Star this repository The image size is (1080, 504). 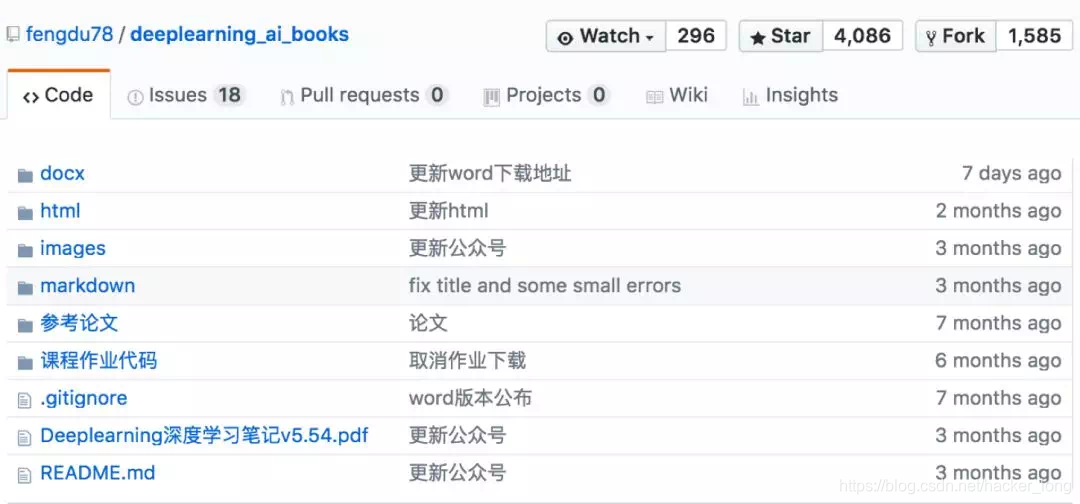tap(781, 36)
